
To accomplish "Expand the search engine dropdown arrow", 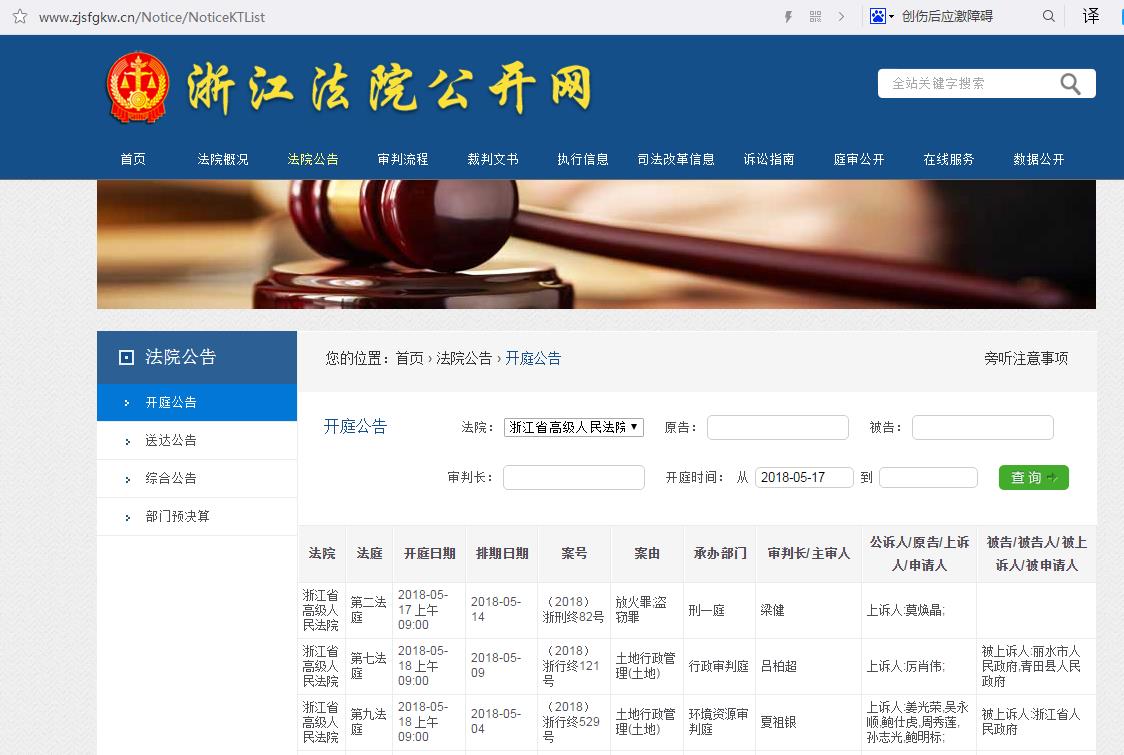I will 892,16.
